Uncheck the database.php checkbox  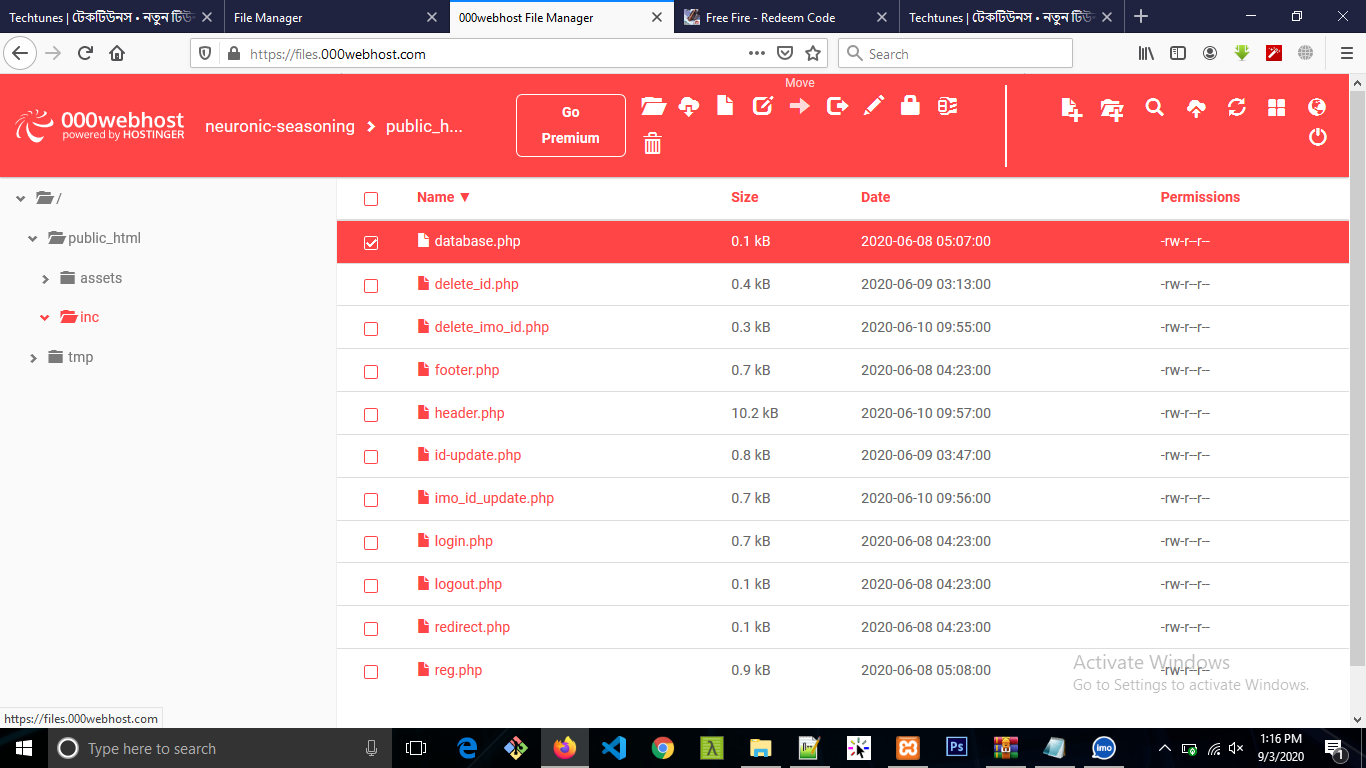point(371,243)
